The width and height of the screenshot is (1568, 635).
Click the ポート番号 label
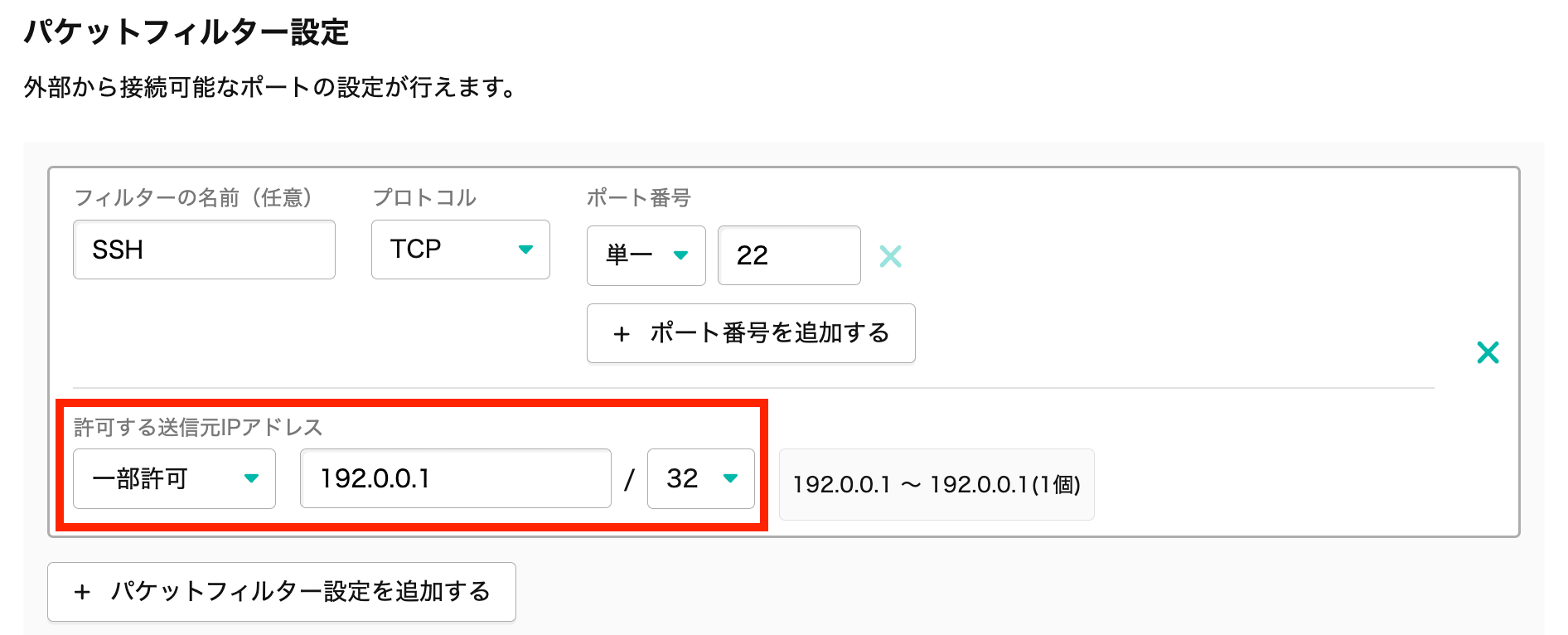[x=638, y=197]
